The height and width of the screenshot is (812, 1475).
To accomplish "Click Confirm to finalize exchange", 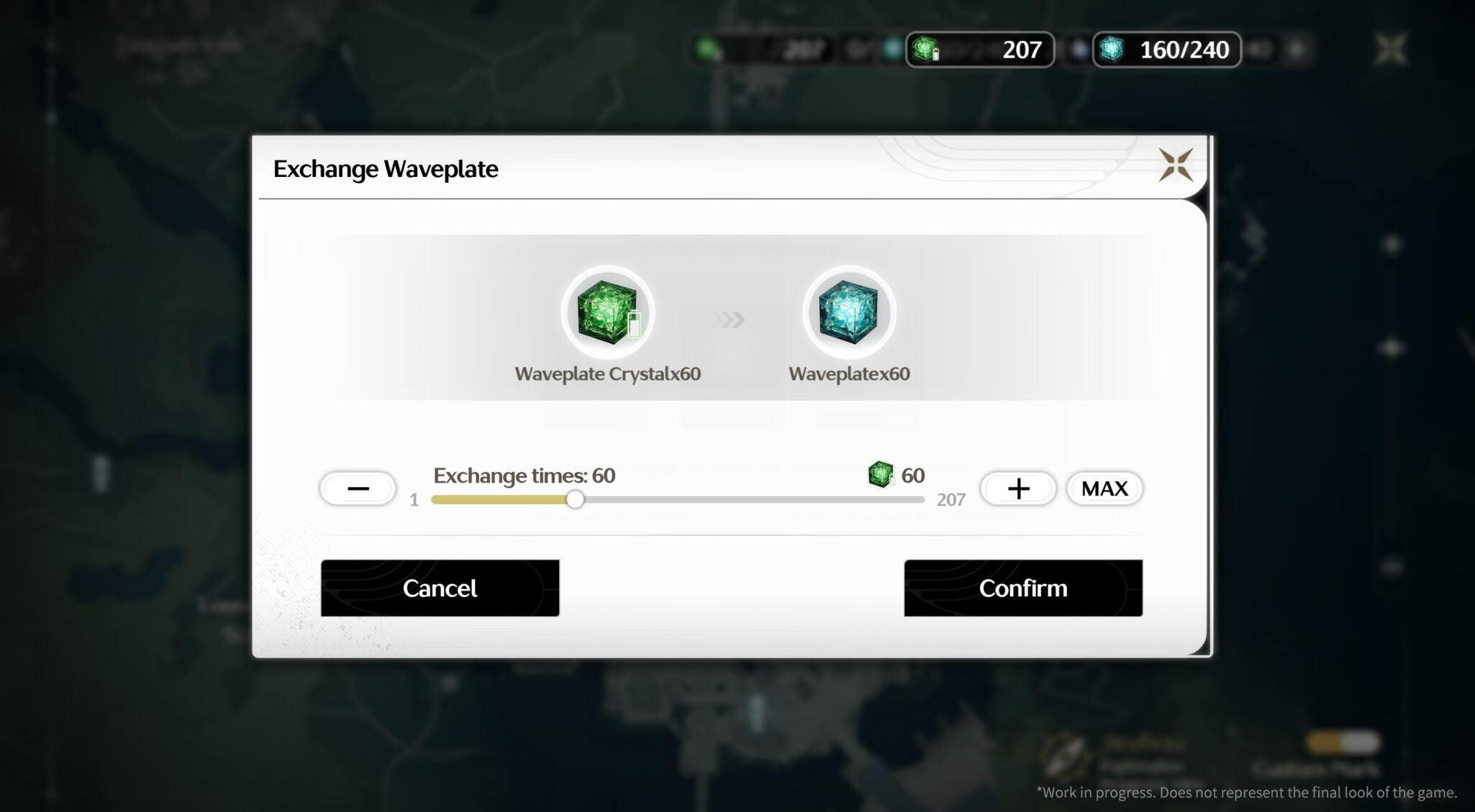I will (x=1023, y=588).
